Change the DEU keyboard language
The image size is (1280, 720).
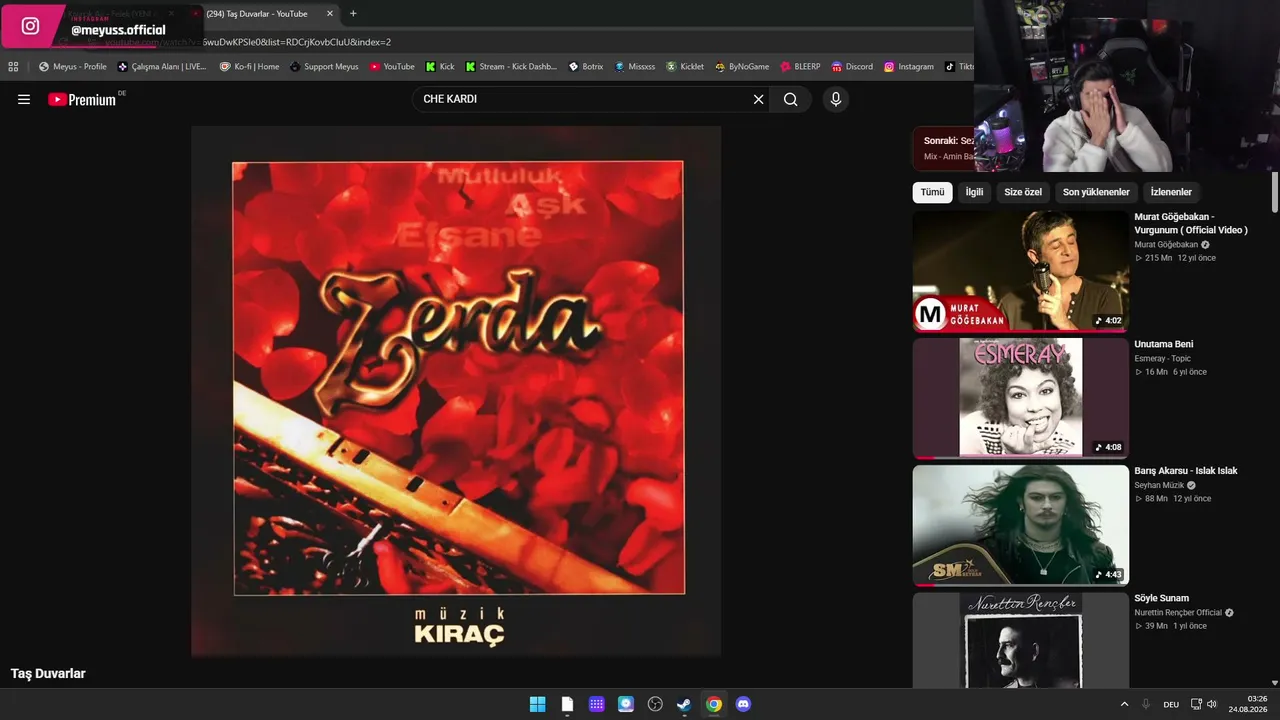click(1171, 704)
